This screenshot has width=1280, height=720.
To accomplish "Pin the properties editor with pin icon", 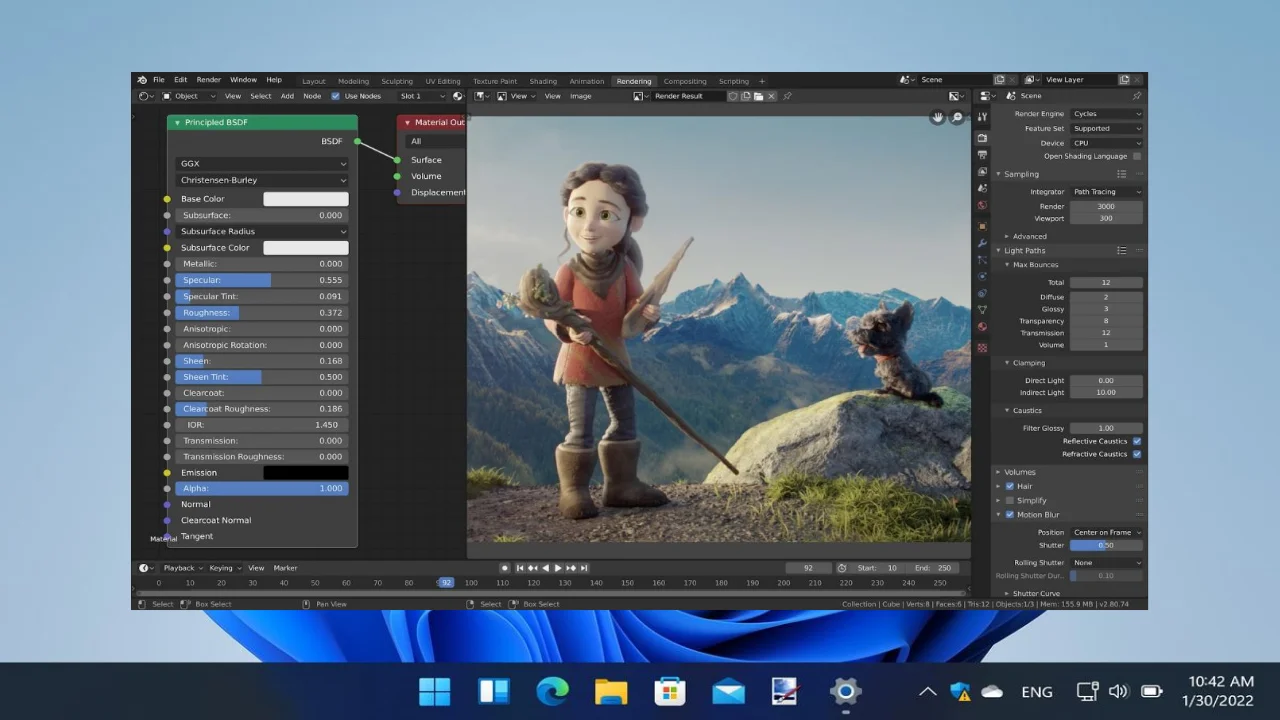I will pyautogui.click(x=1136, y=96).
